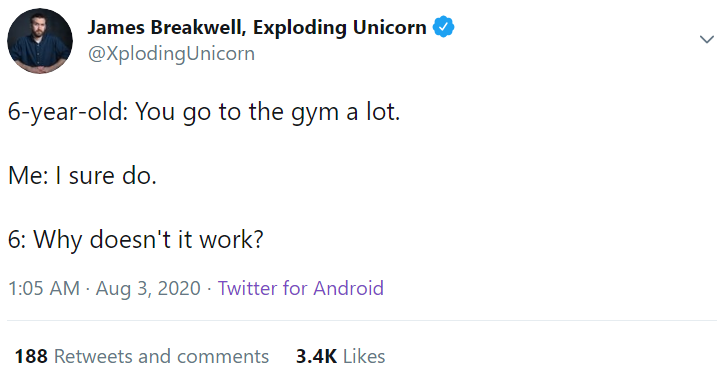The width and height of the screenshot is (726, 380).
Task: Click the blue verified checkmark badge
Action: pyautogui.click(x=444, y=27)
